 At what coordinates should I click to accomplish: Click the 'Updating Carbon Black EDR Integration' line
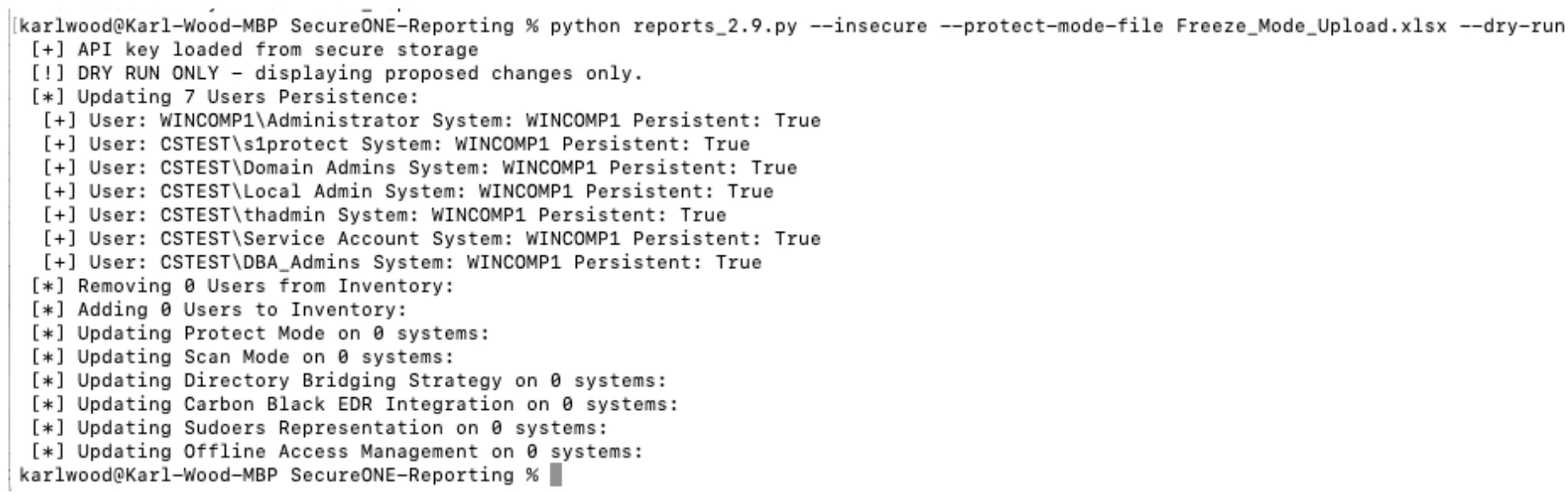355,405
